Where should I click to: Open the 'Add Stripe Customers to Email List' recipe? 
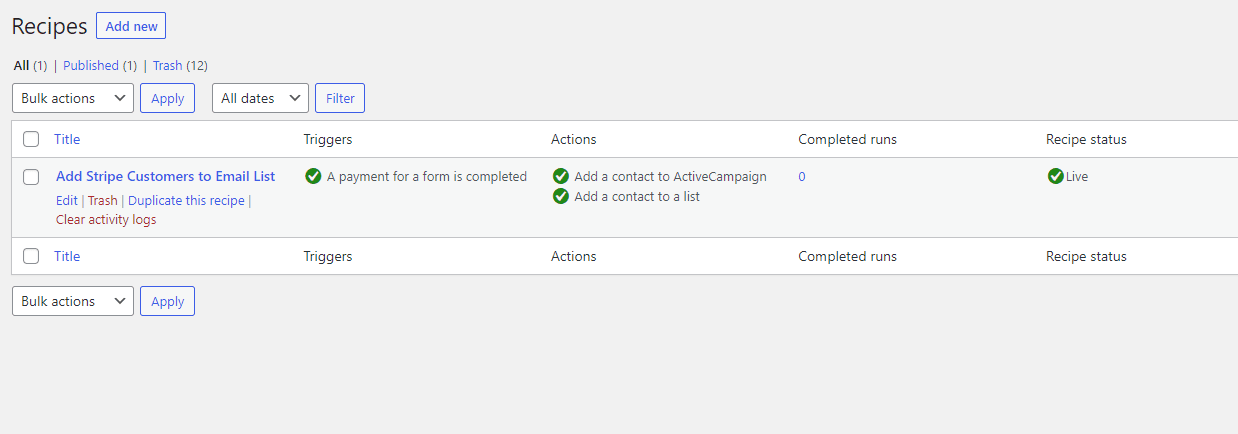165,177
